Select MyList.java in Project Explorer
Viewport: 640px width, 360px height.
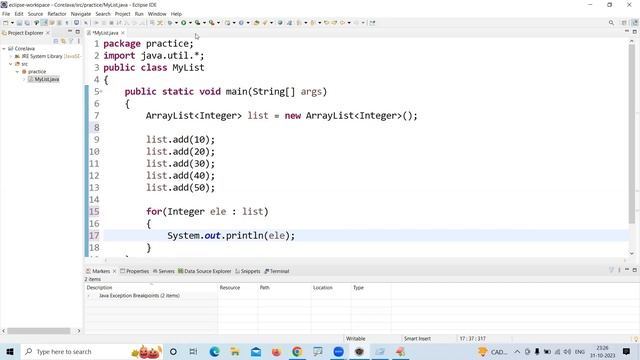pos(44,79)
